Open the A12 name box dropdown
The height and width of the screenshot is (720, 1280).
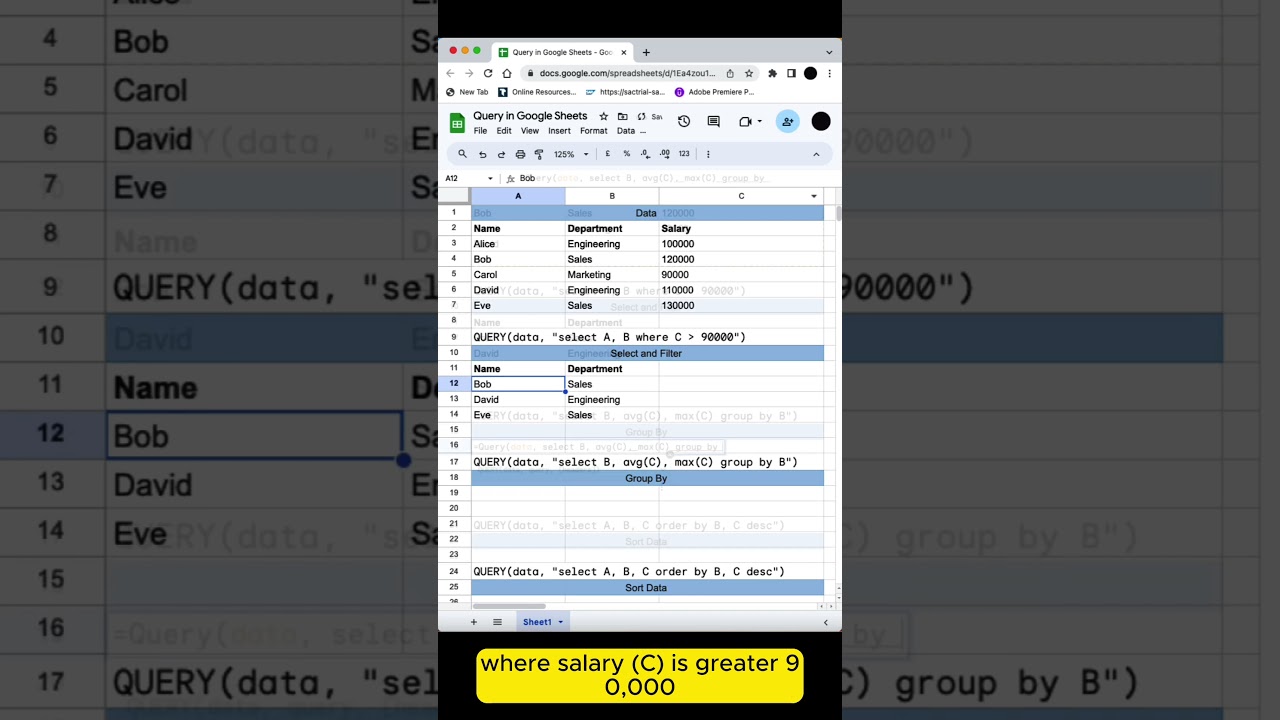coord(490,179)
